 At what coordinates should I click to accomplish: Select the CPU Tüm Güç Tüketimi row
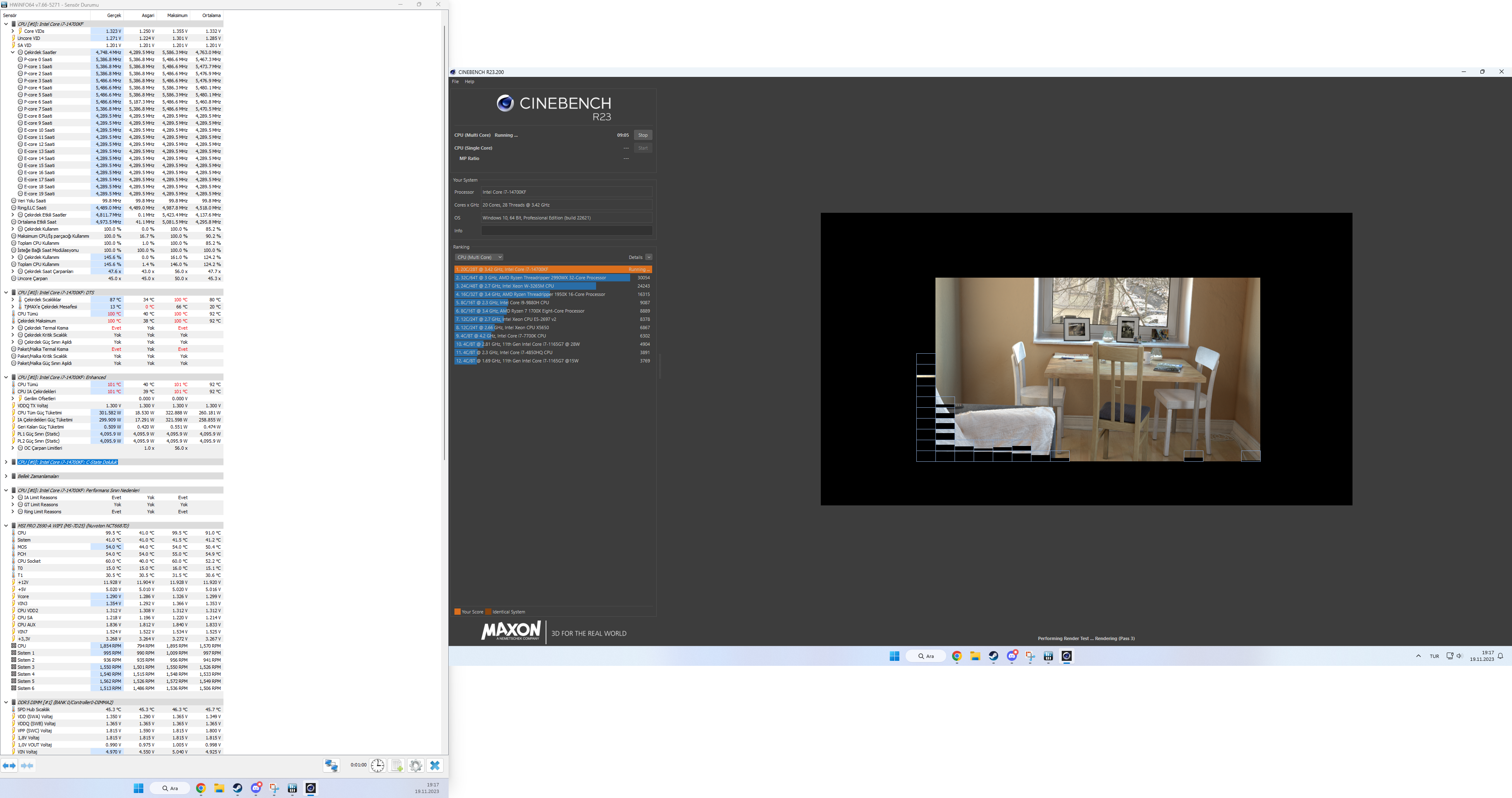coord(111,413)
